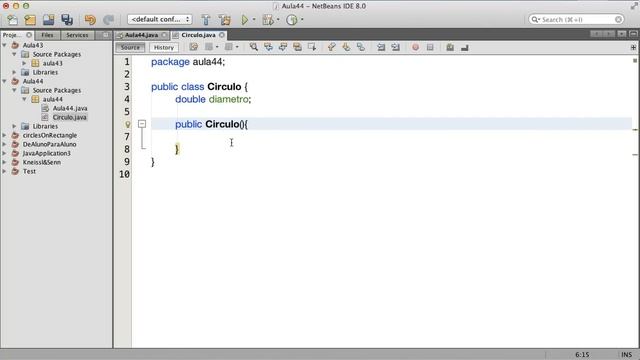The width and height of the screenshot is (640, 360).
Task: Toggle Rectangular Selection icon
Action: click(312, 47)
